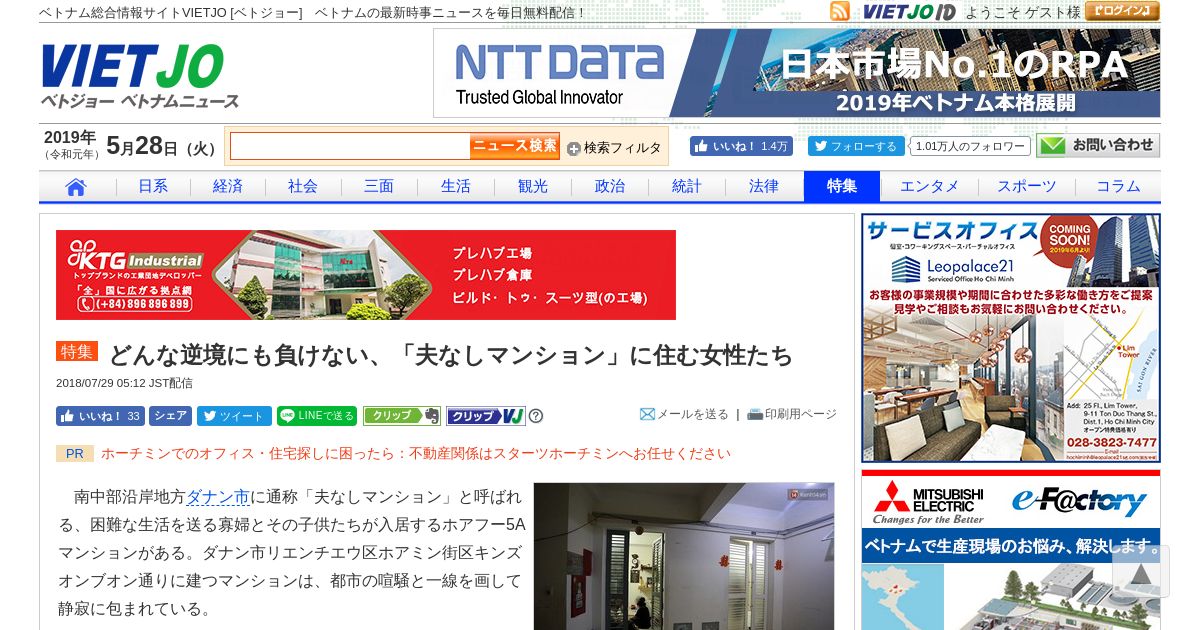Click the article Facebook いいね 33 button
Viewport: 1200px width, 630px height.
click(100, 416)
